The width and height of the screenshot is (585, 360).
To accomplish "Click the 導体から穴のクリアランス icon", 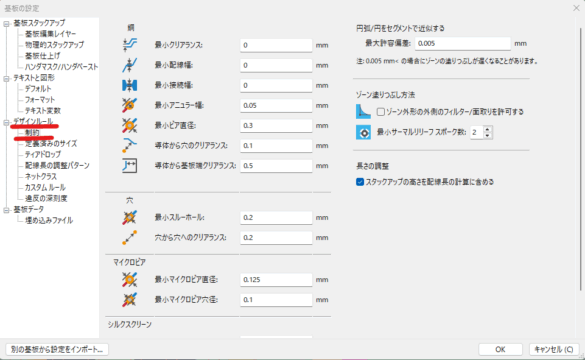I will [x=129, y=145].
